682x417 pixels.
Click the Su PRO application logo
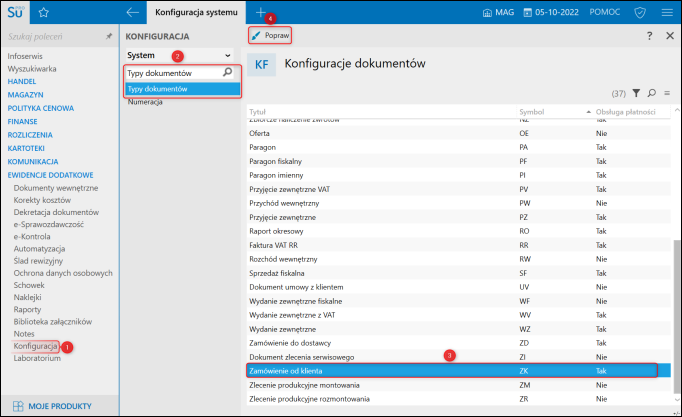tap(15, 12)
